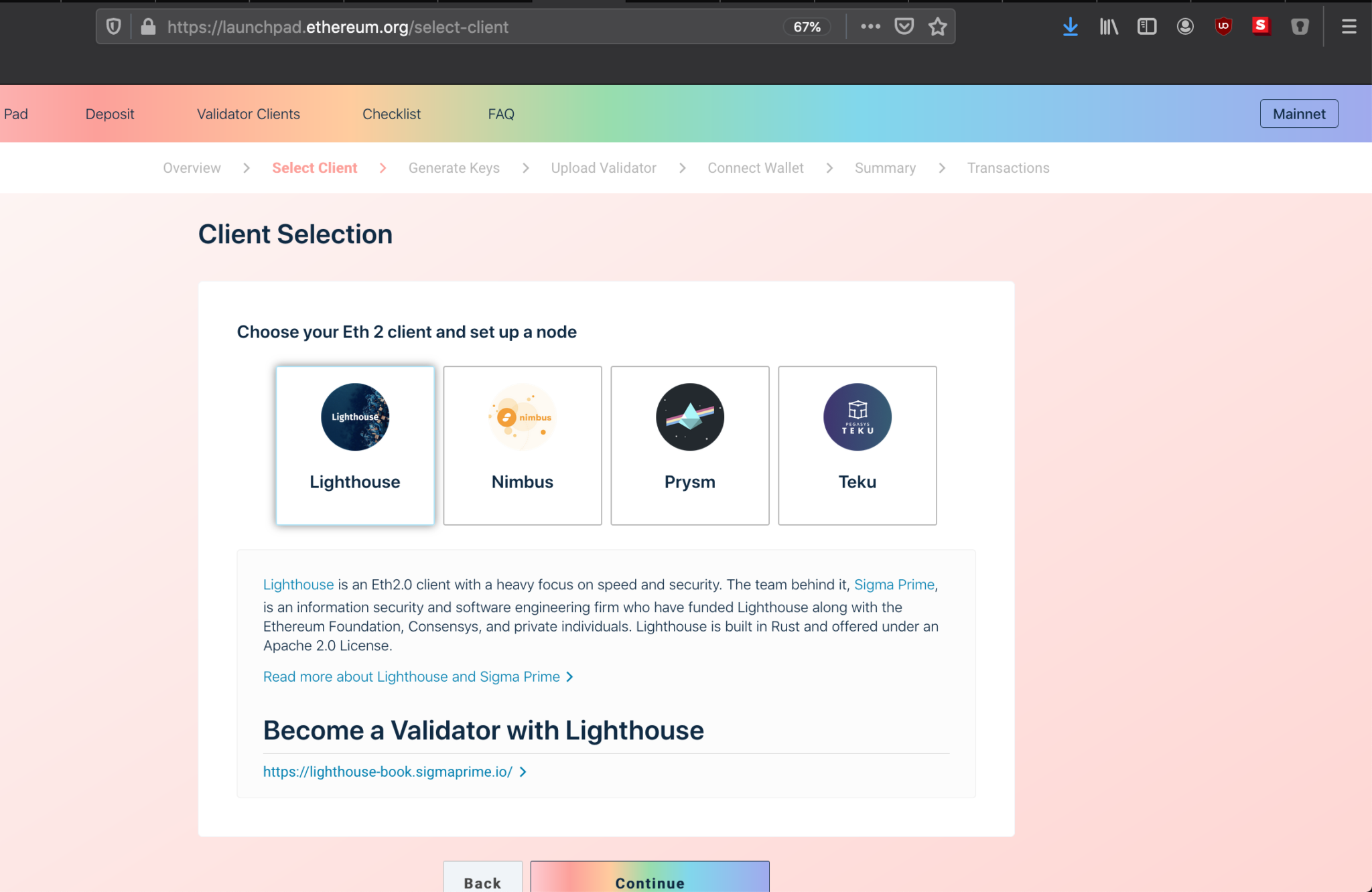Click the red chevron after Select Client
The width and height of the screenshot is (1372, 892).
click(383, 168)
